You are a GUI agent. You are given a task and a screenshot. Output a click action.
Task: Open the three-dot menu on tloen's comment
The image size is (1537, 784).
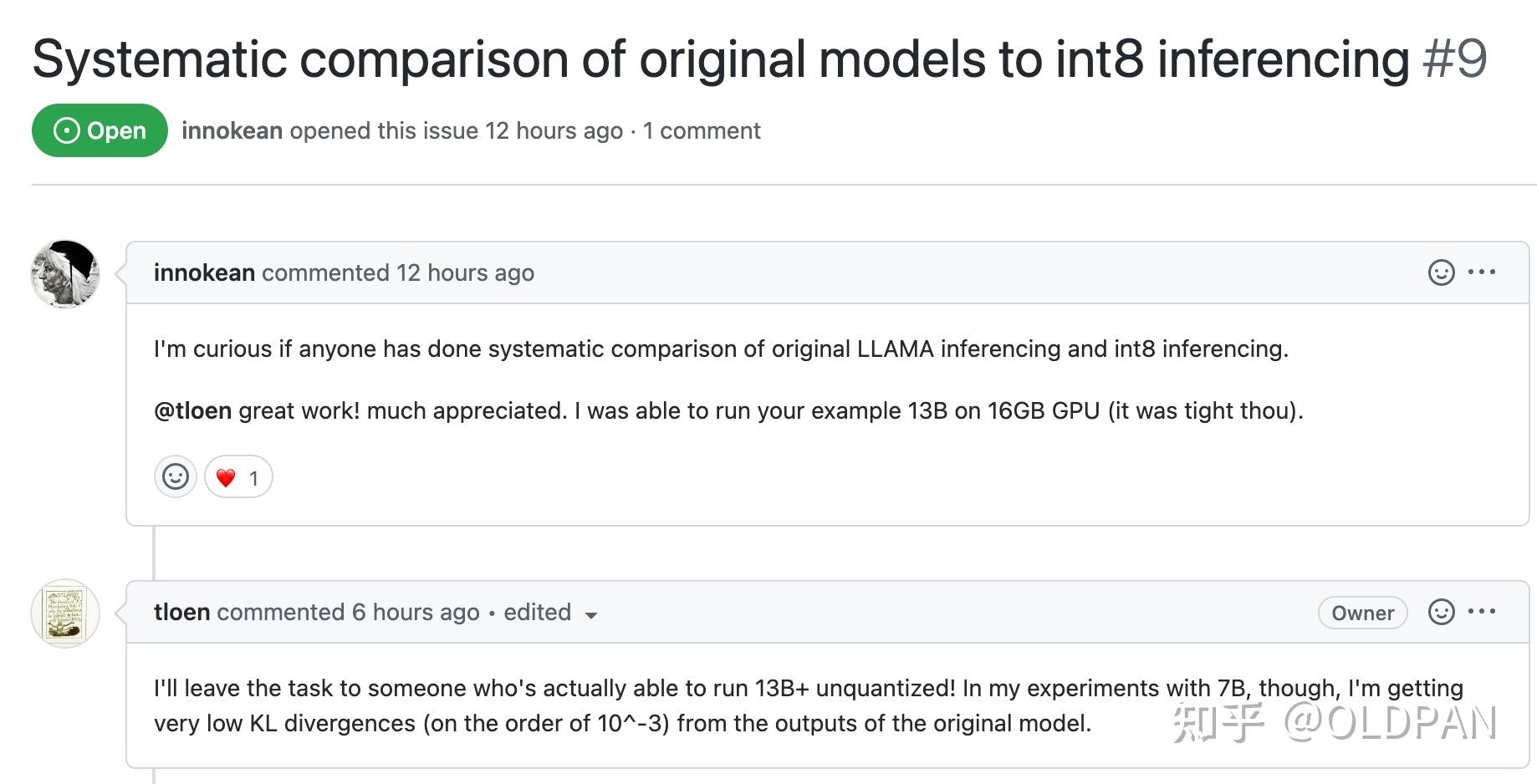1482,612
